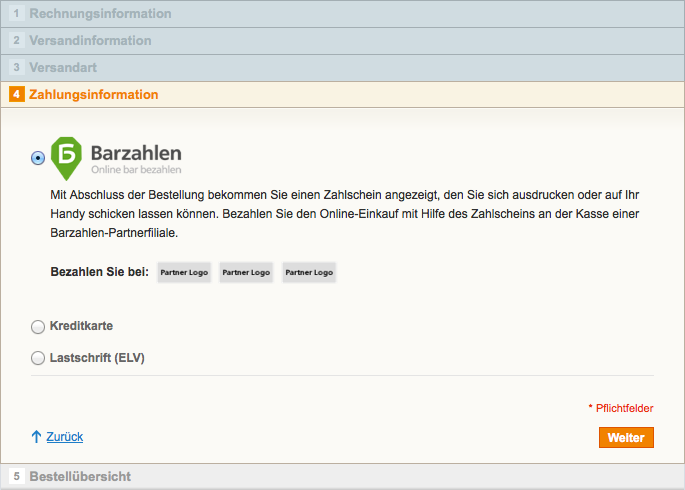The image size is (685, 490).
Task: Click the first Partner Logo image
Action: [x=184, y=273]
